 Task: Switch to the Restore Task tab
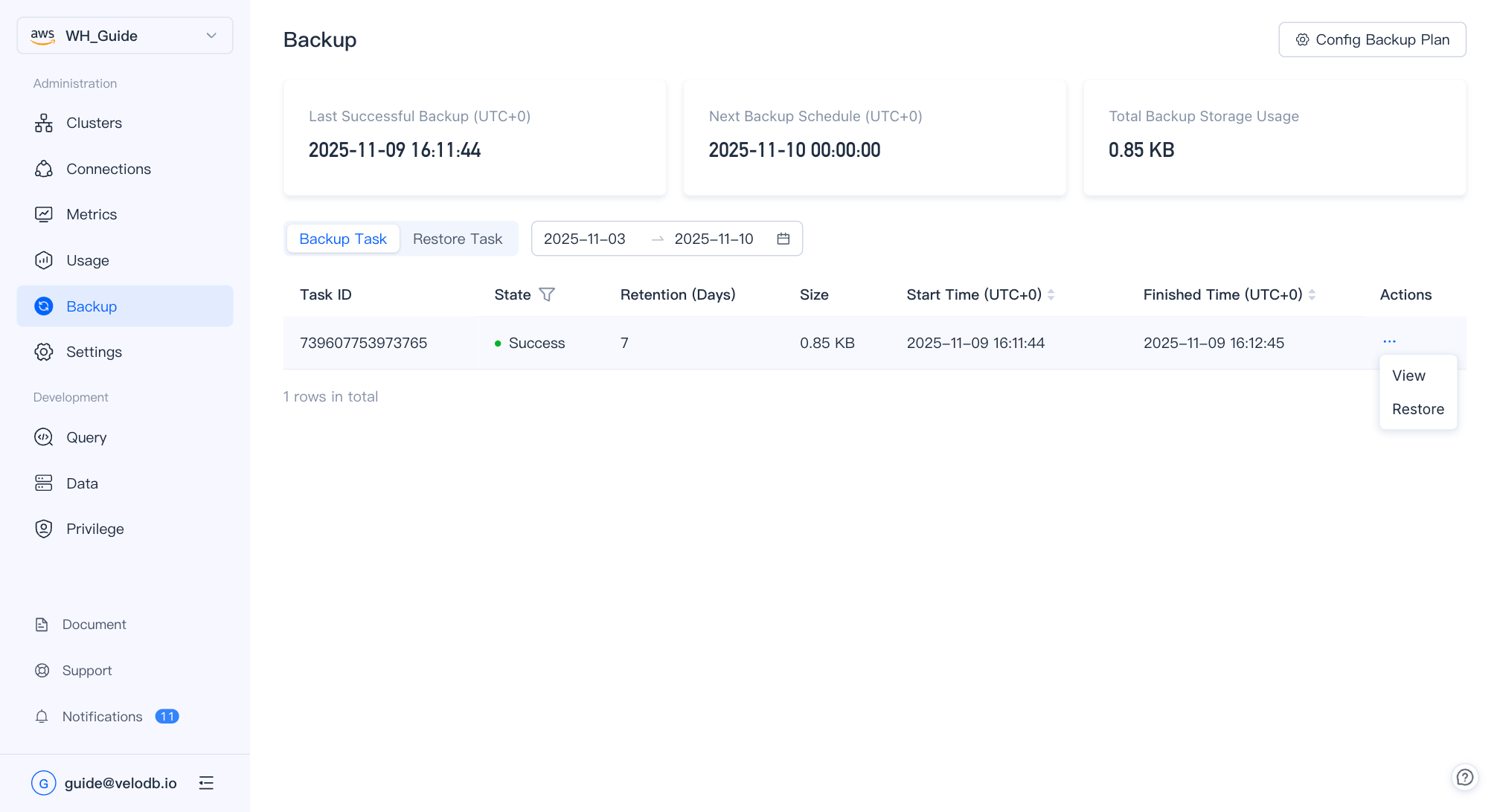458,239
